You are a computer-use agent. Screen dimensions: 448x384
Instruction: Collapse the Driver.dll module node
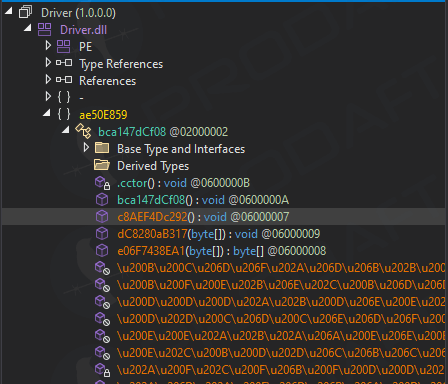coord(28,28)
